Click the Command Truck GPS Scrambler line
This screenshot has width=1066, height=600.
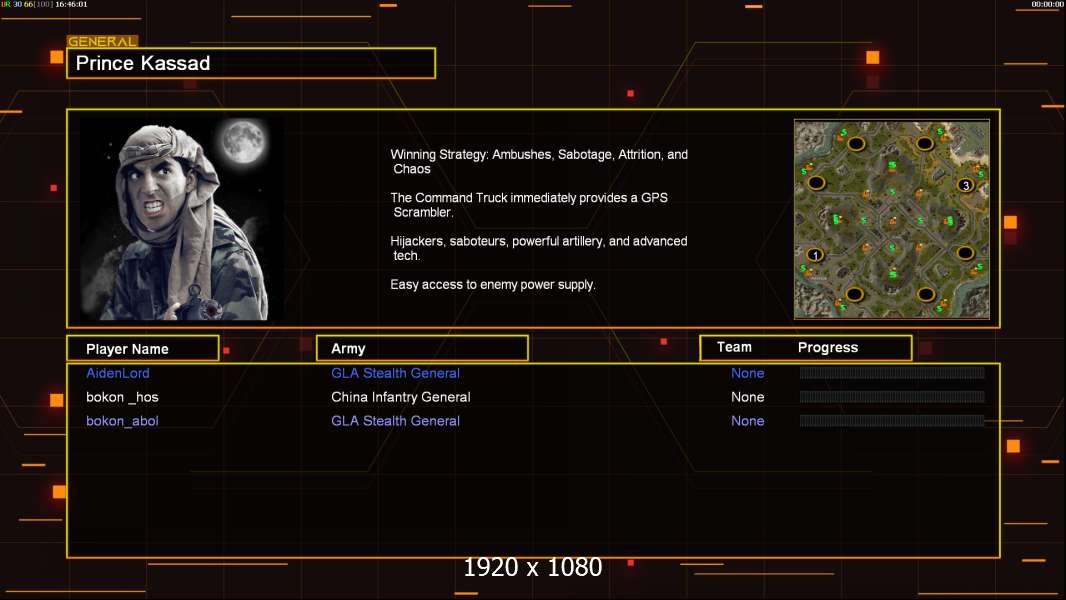click(x=529, y=205)
